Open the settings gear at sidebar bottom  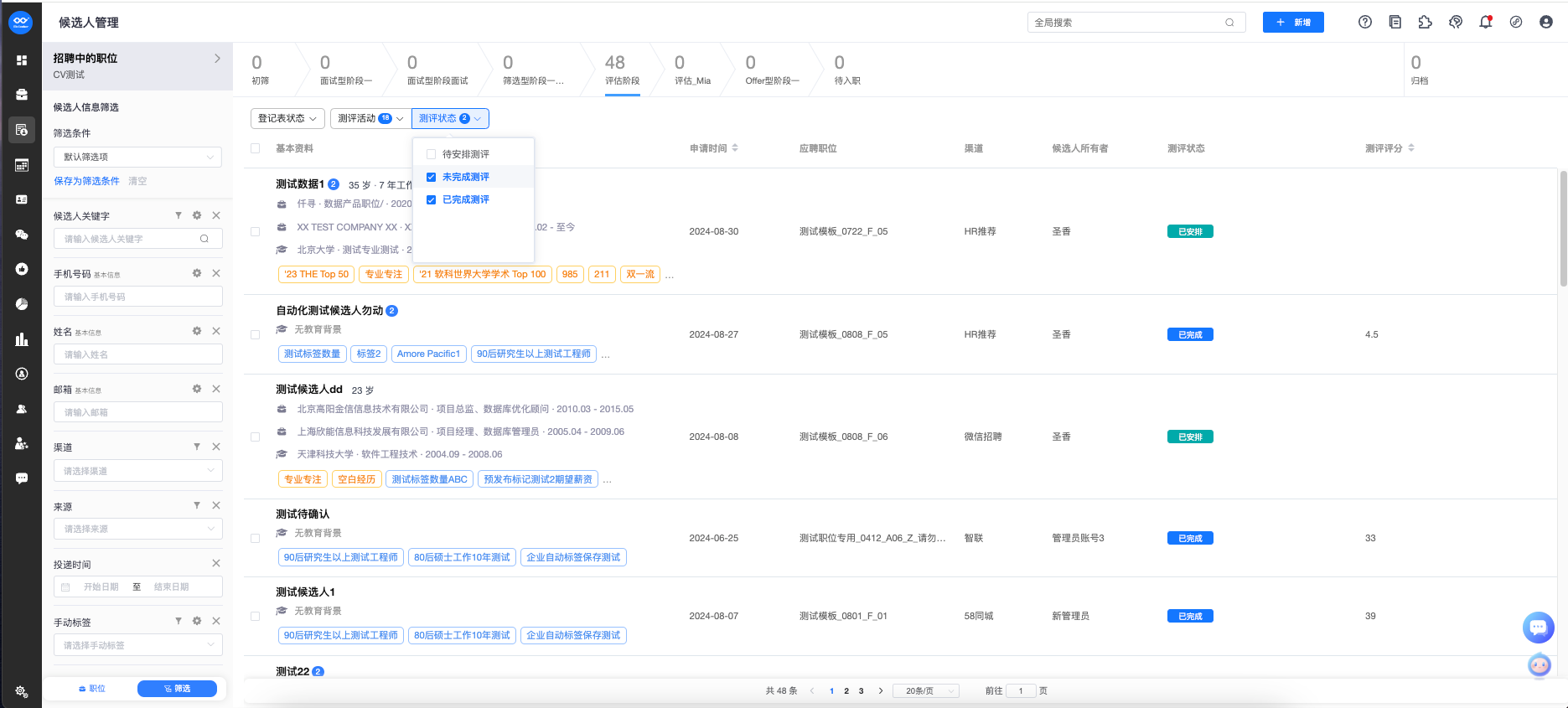point(22,691)
